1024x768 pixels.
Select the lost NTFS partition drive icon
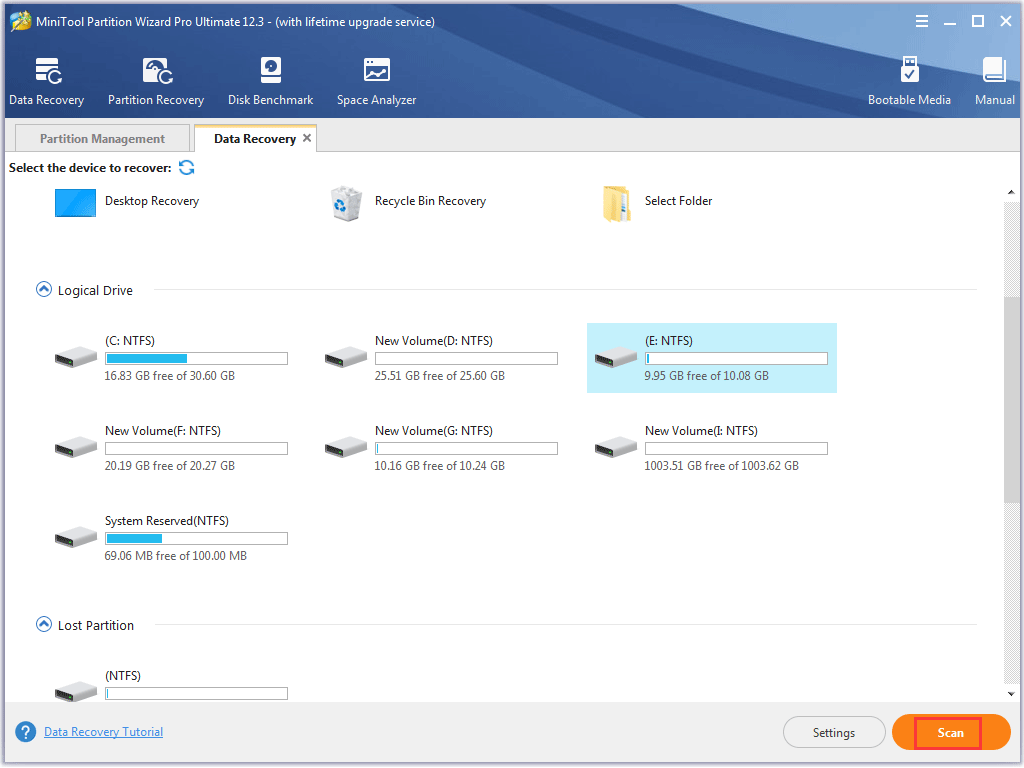pos(76,691)
